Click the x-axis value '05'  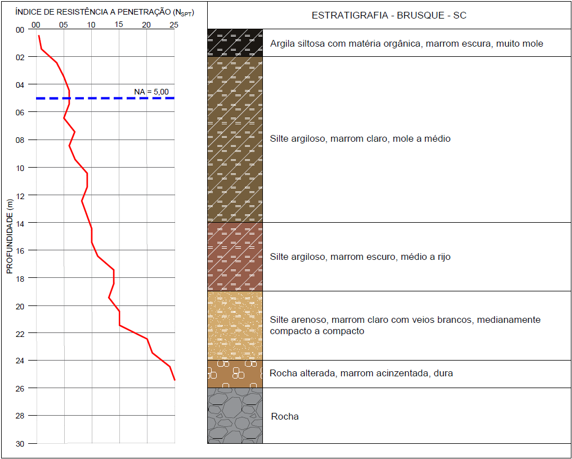click(63, 25)
